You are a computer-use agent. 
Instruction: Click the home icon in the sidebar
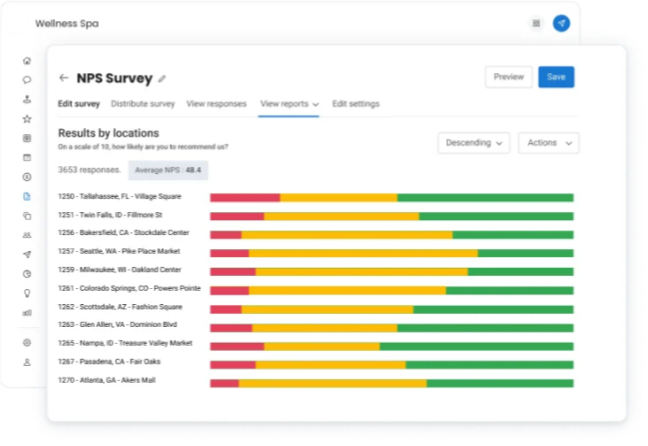pyautogui.click(x=27, y=60)
